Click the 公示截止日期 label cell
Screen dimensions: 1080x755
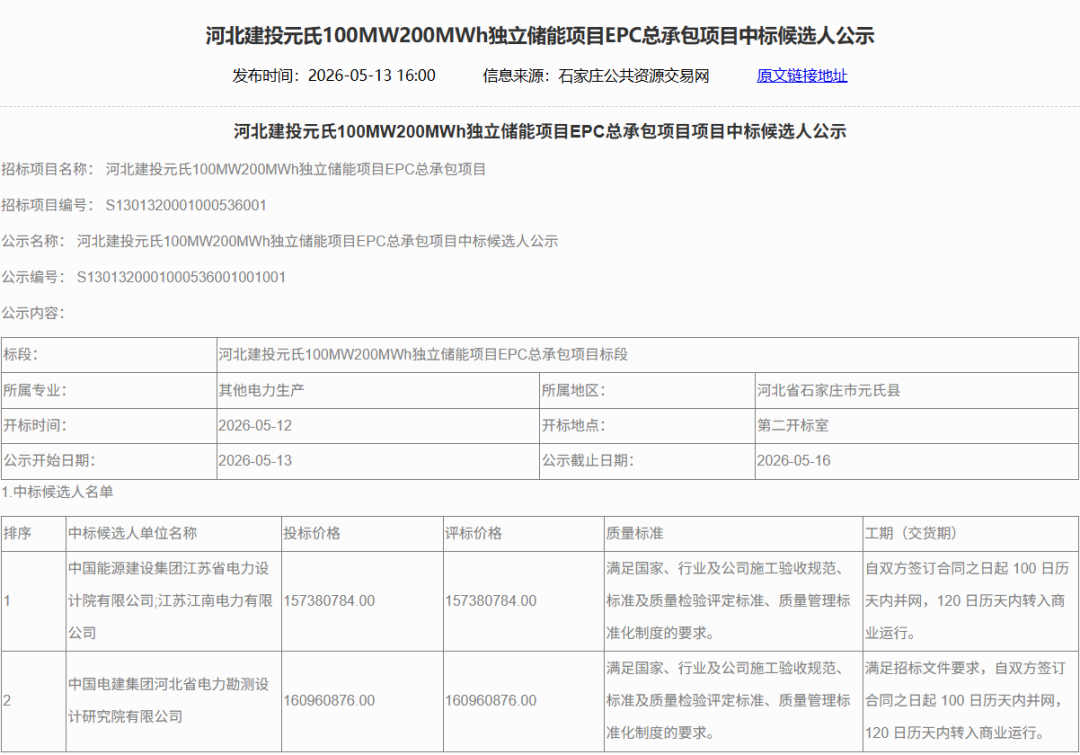point(647,461)
